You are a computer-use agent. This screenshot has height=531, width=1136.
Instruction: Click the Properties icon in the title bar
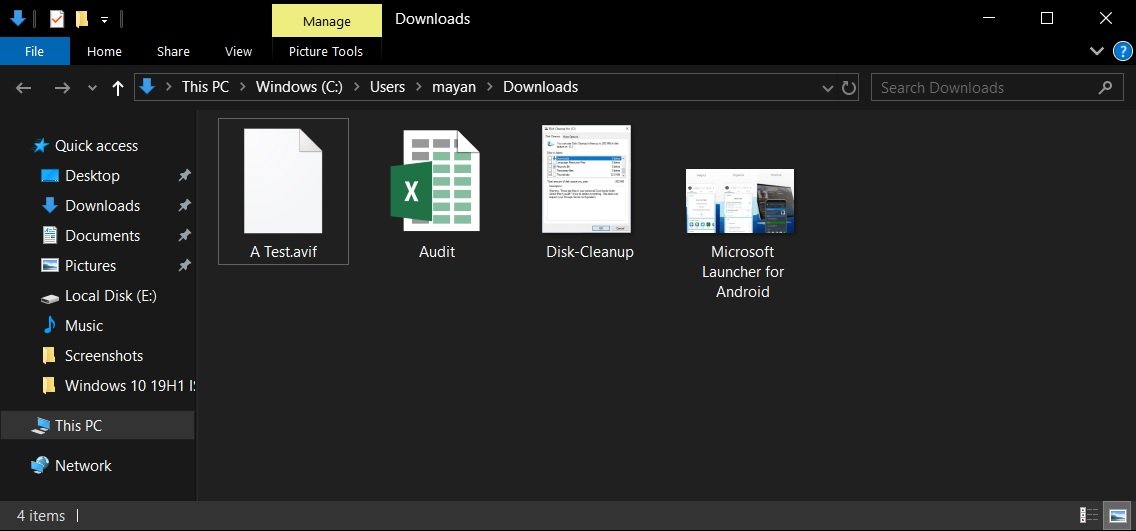[57, 19]
